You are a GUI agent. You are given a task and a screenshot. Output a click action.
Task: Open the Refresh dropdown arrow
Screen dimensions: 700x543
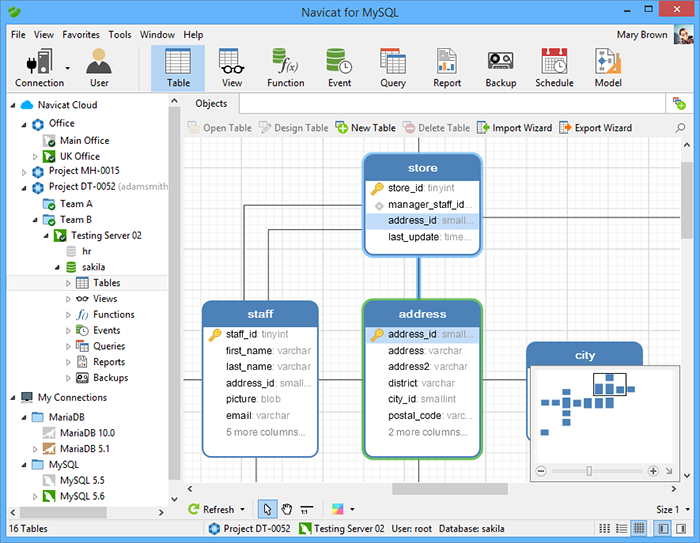tap(242, 509)
